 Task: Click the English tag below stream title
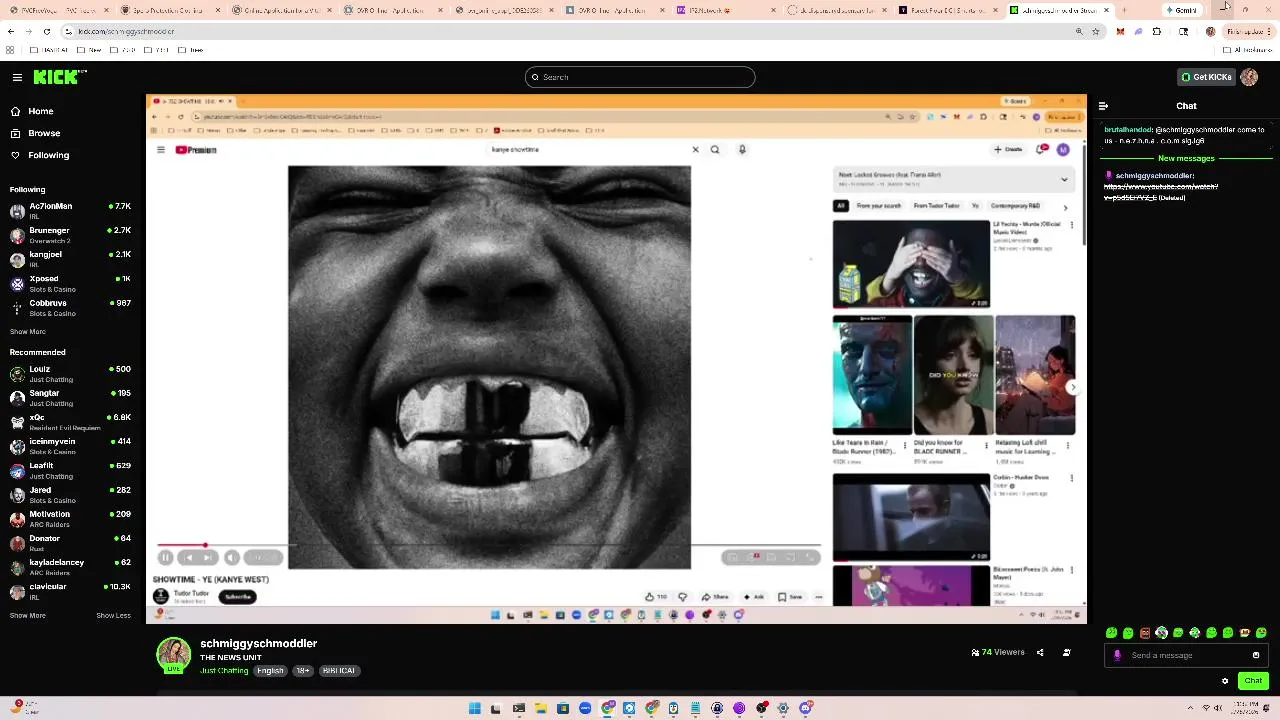point(270,671)
